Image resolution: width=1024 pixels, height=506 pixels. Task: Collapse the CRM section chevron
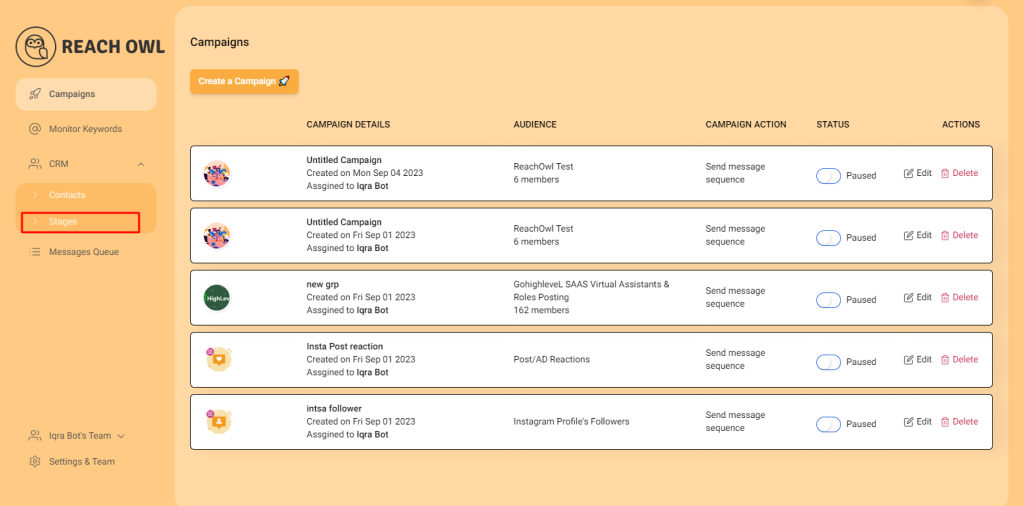[x=141, y=164]
